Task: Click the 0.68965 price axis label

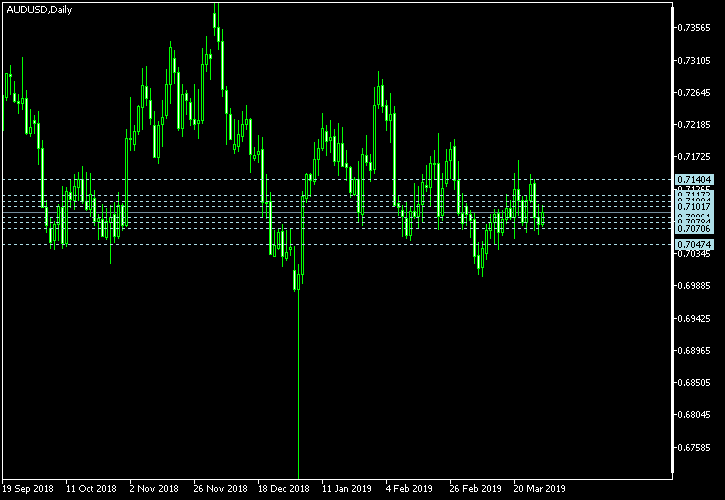Action: 694,351
